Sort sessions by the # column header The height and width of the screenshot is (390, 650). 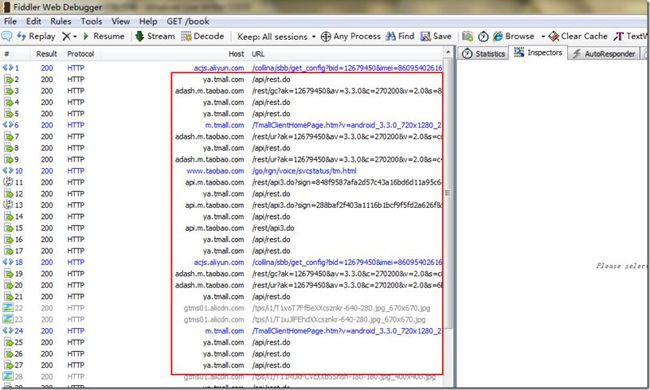7,54
